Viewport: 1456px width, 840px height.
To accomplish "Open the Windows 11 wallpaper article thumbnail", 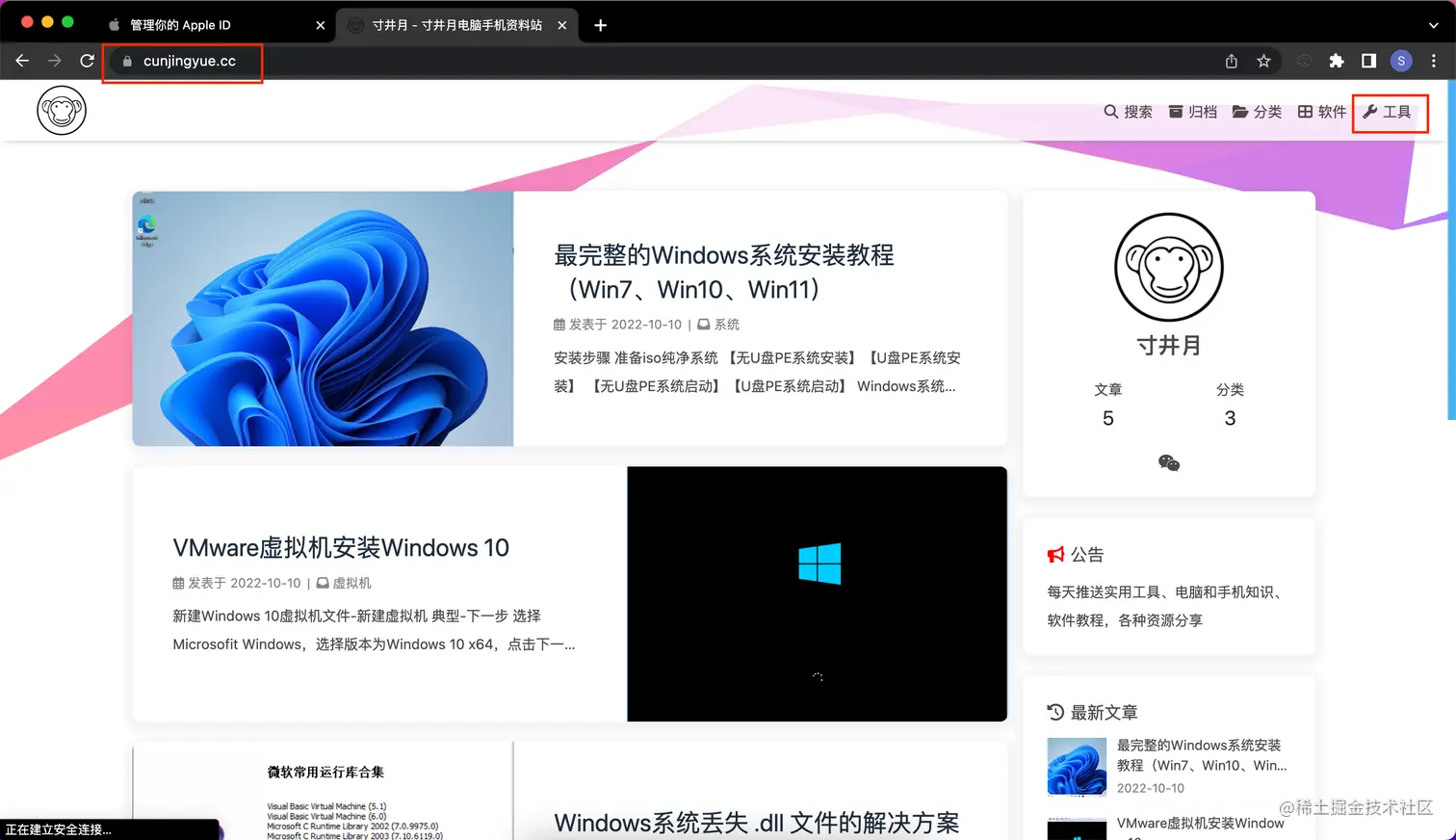I will [323, 319].
